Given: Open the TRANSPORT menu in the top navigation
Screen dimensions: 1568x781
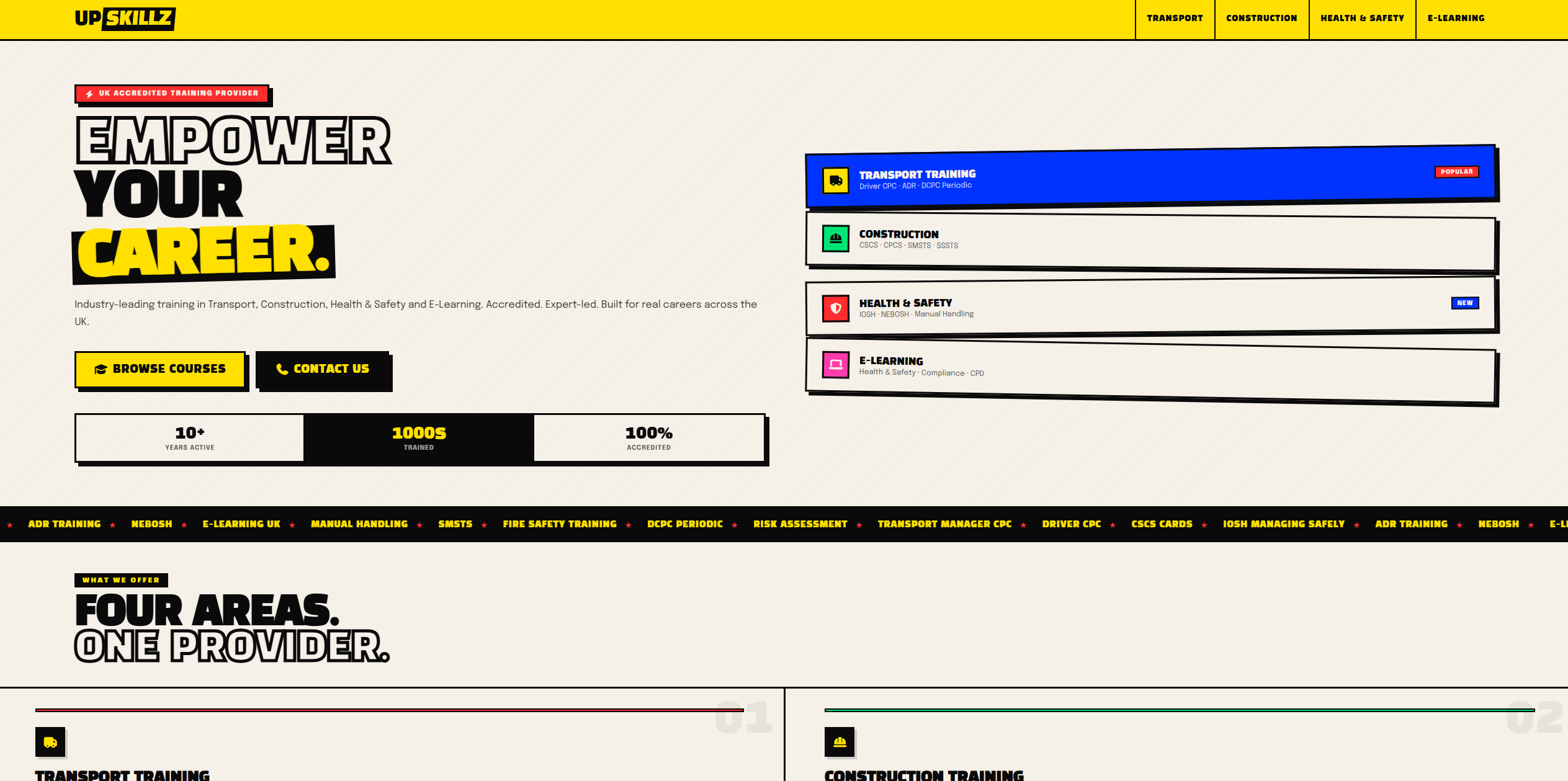Looking at the screenshot, I should [1174, 18].
